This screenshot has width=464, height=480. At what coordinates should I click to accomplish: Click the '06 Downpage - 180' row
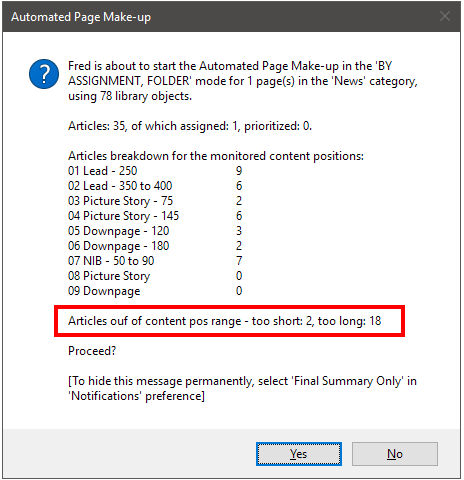155,246
